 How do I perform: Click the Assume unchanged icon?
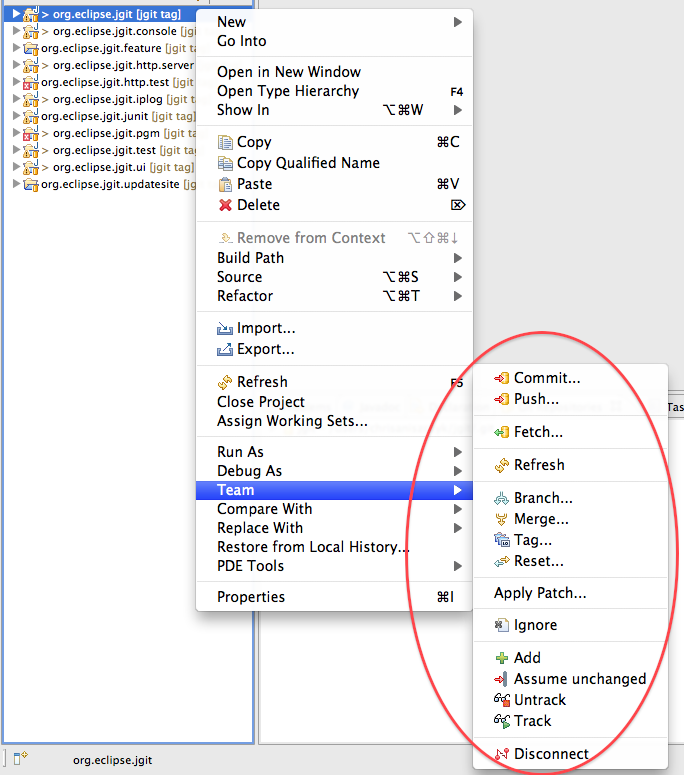(x=501, y=679)
